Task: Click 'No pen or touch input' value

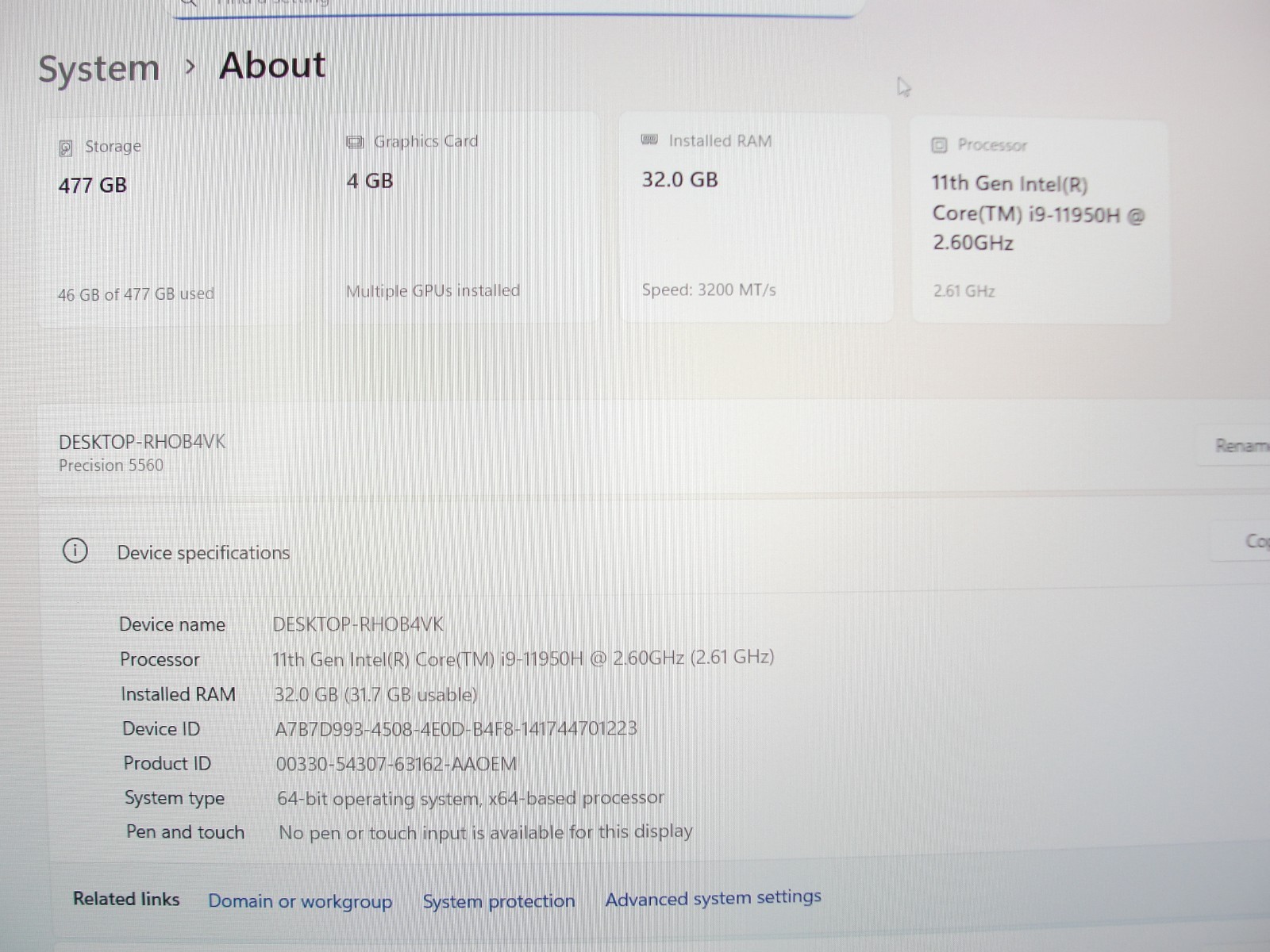Action: (486, 832)
